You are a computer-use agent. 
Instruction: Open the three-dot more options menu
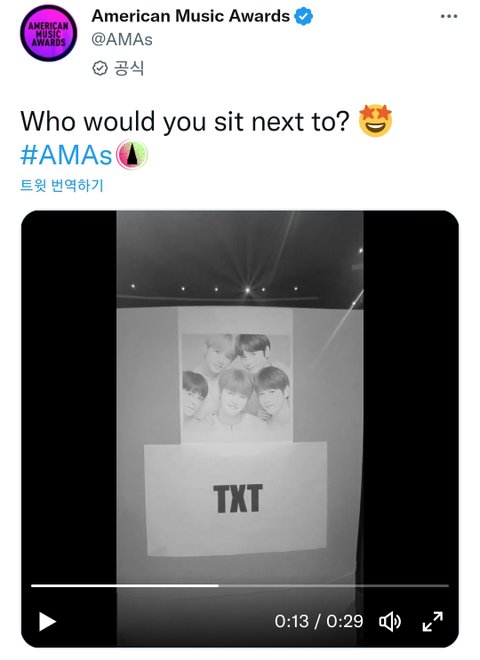449,16
